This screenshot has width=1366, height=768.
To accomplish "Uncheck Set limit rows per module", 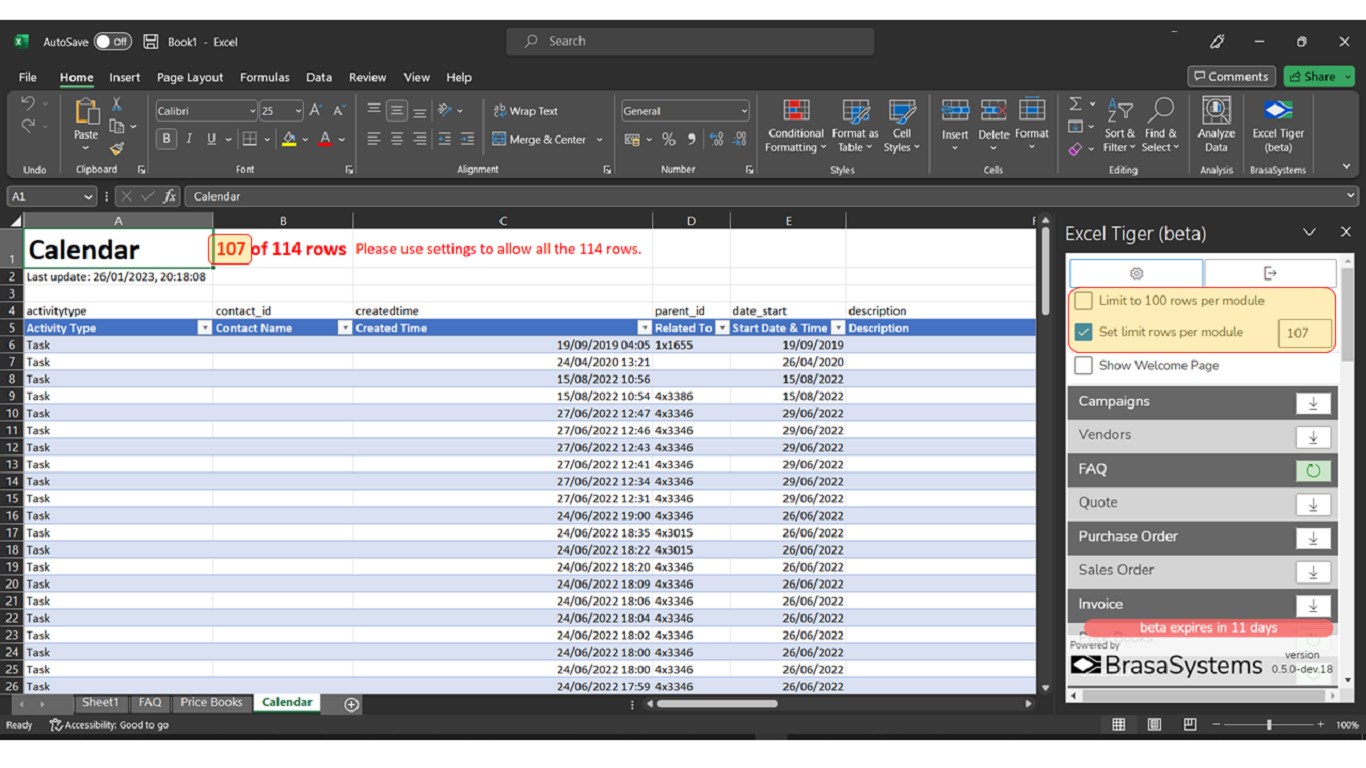I will [x=1083, y=332].
